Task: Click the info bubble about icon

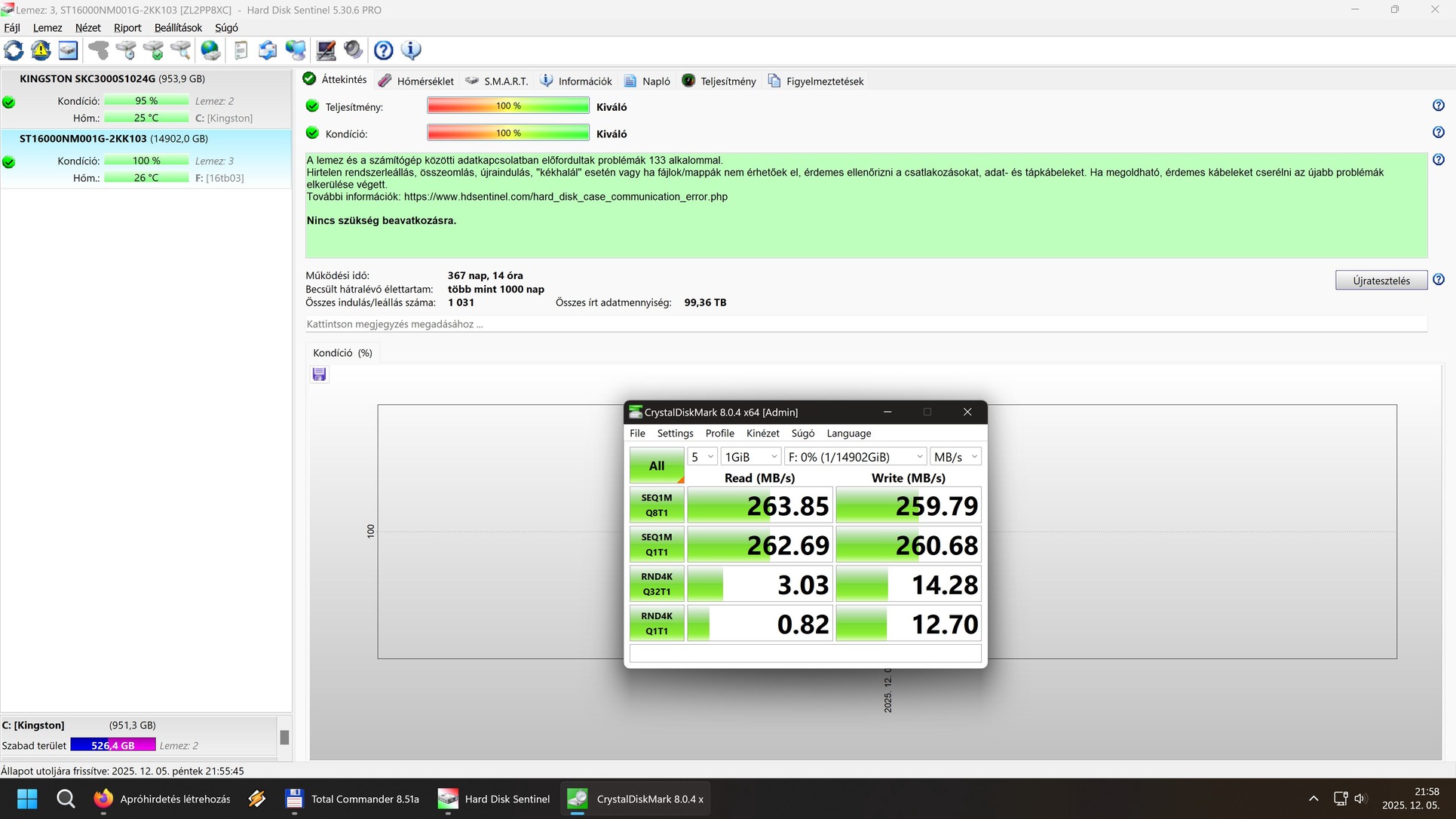Action: tap(411, 51)
